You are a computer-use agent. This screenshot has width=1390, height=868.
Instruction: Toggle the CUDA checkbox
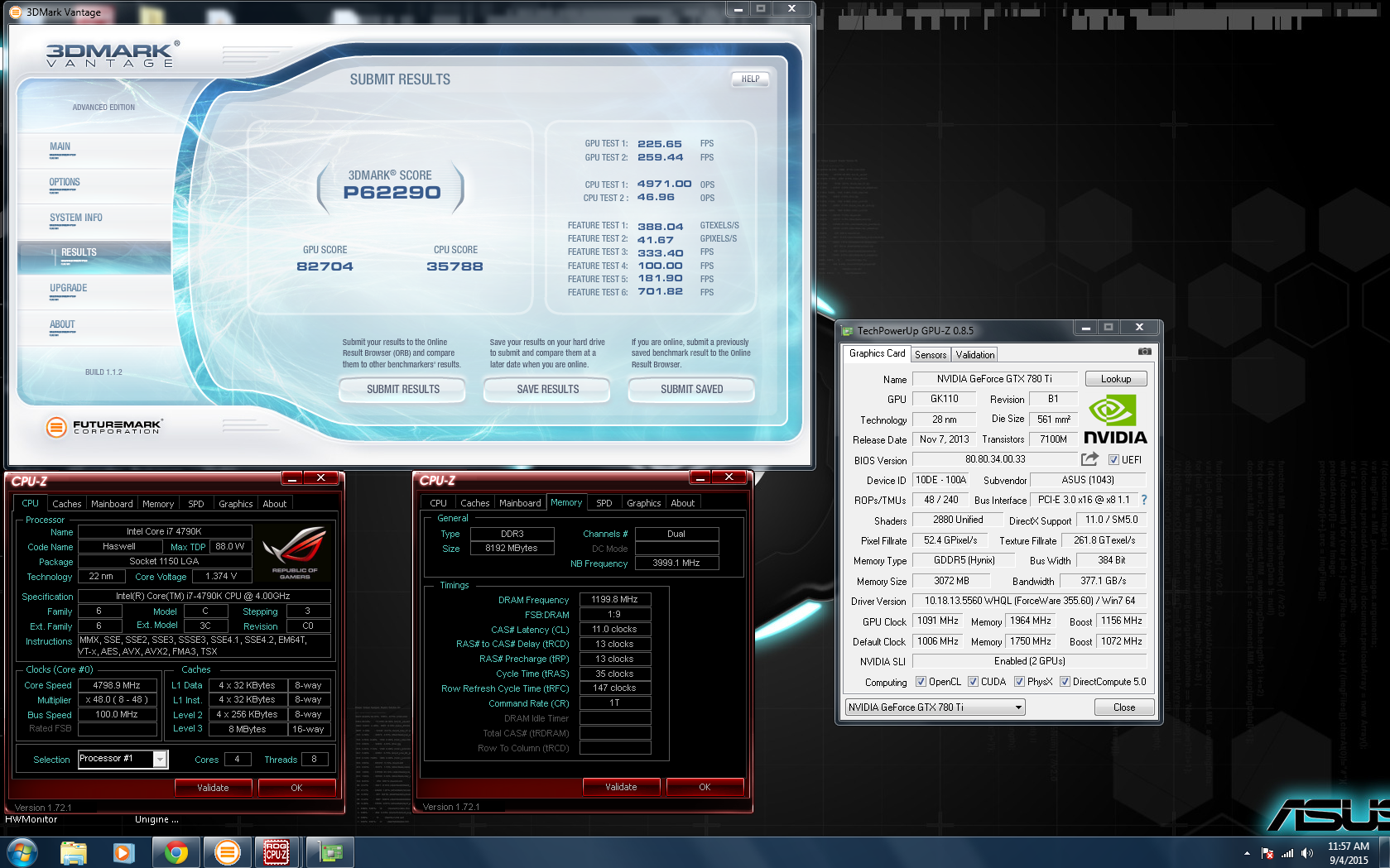[973, 682]
